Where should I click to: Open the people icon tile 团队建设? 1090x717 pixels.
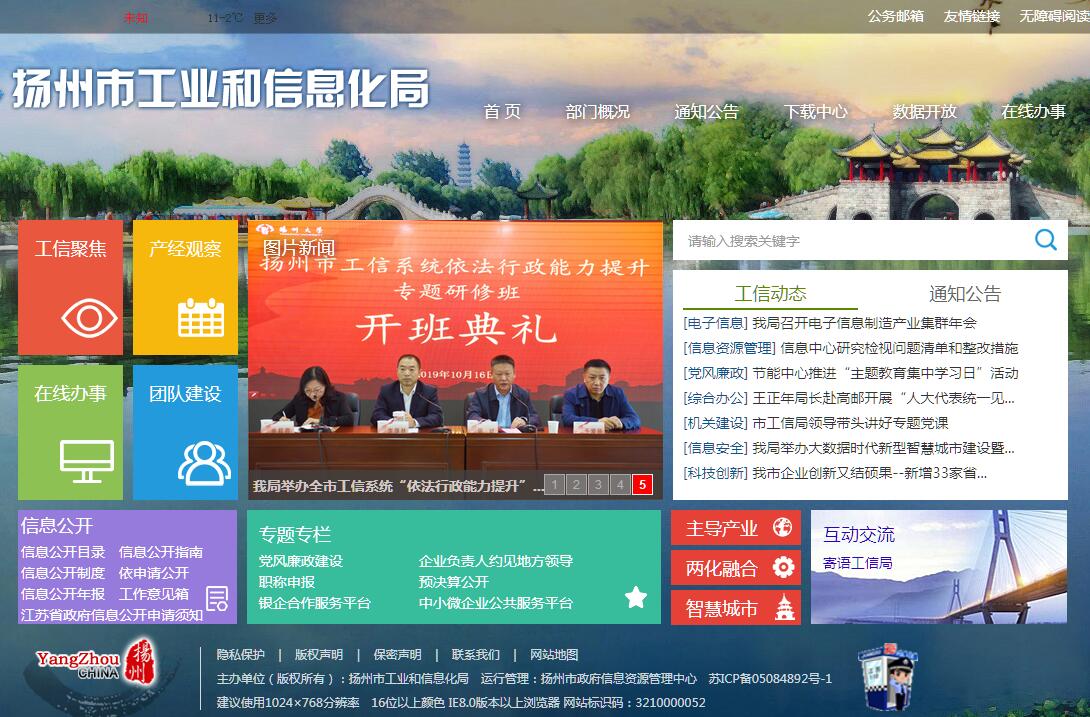coord(204,462)
